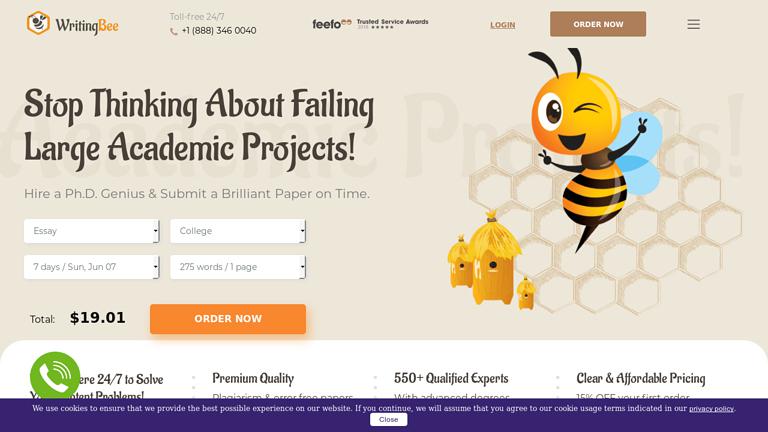Screen dimensions: 768x432
Task: Expand the Essay paper type dropdown
Action: coord(92,231)
